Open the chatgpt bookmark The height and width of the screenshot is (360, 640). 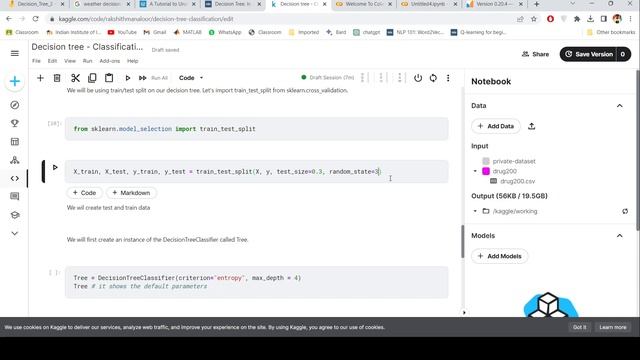367,32
